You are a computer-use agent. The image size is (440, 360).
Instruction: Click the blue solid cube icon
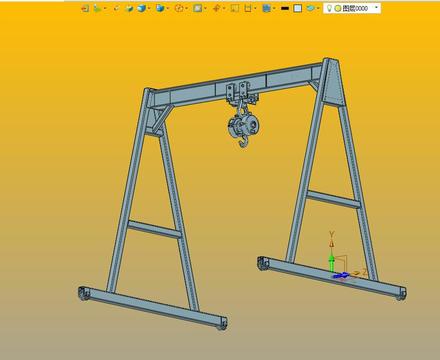[142, 8]
